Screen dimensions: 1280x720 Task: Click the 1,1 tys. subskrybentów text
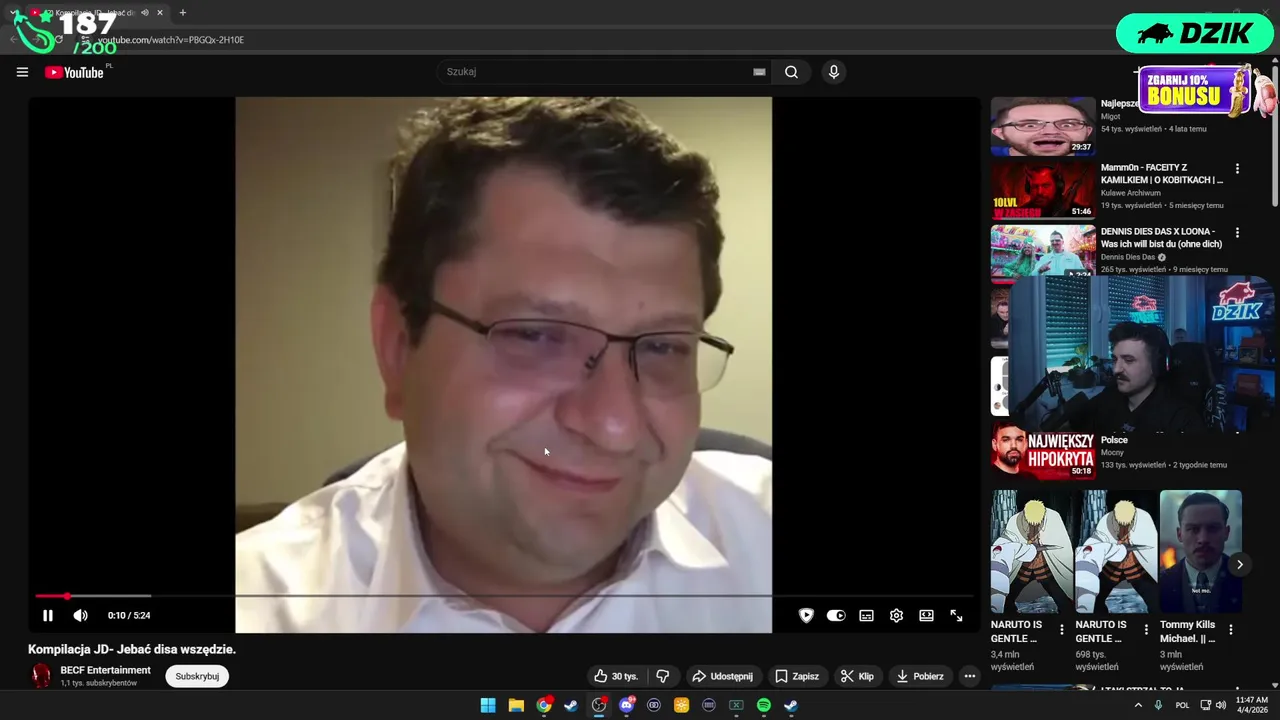tap(98, 683)
